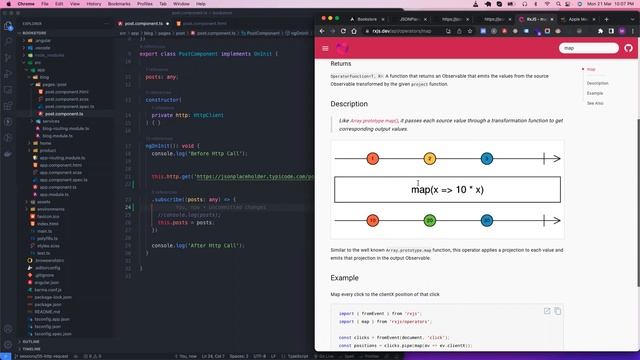
Task: Open the VS Code Search activity icon
Action: (8, 42)
